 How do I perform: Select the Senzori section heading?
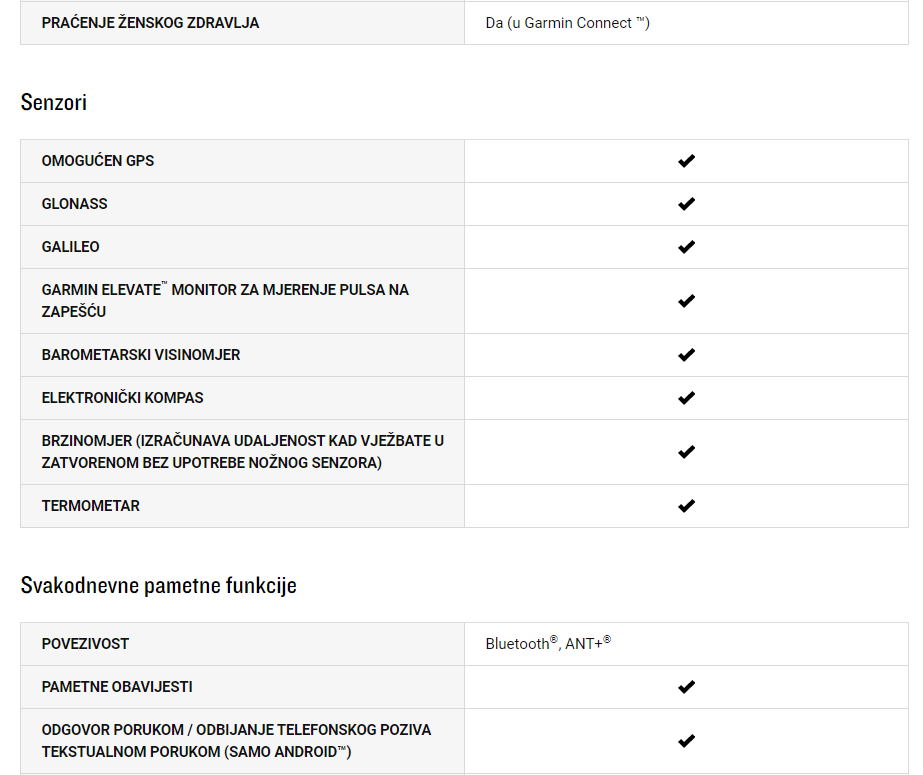54,102
